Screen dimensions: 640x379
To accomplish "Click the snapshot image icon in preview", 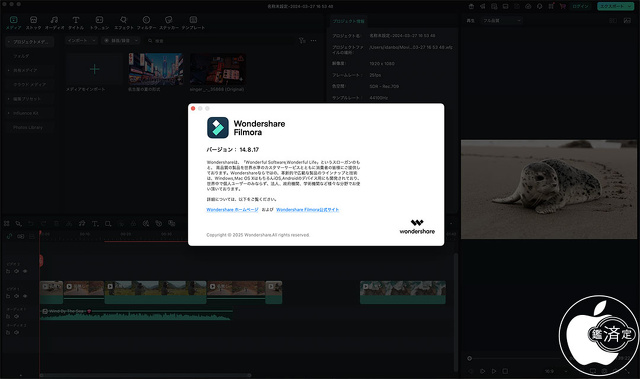I will [627, 20].
